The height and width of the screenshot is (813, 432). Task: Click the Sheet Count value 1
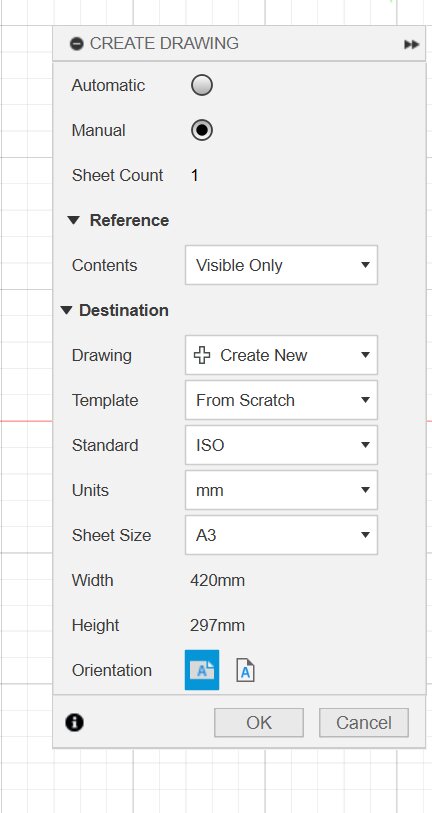[x=194, y=175]
